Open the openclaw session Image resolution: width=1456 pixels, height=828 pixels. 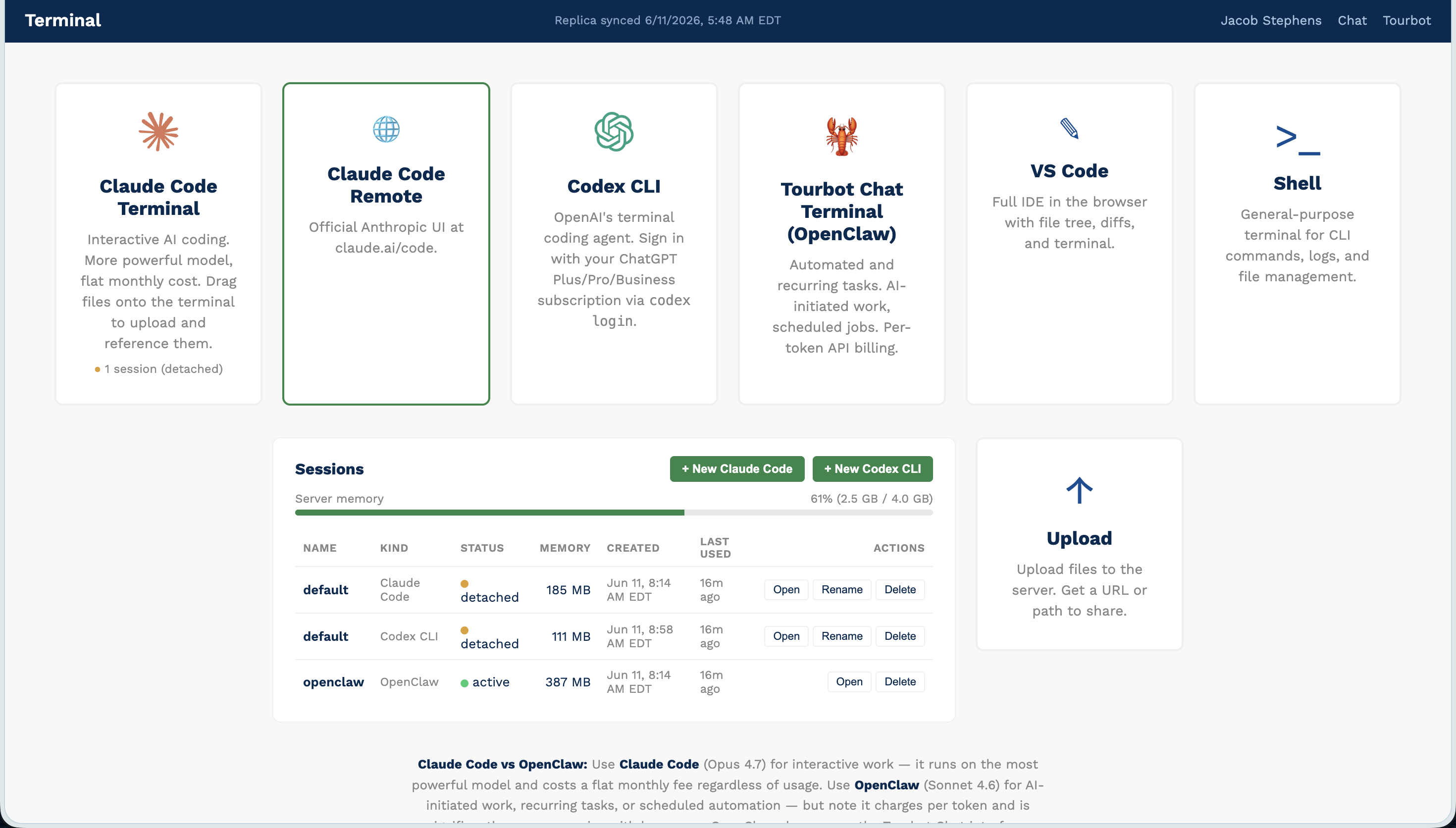pyautogui.click(x=849, y=682)
